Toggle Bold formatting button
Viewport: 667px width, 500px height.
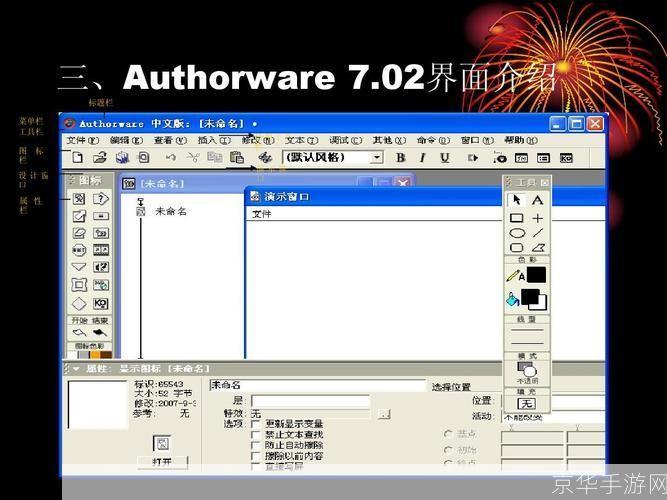[400, 158]
